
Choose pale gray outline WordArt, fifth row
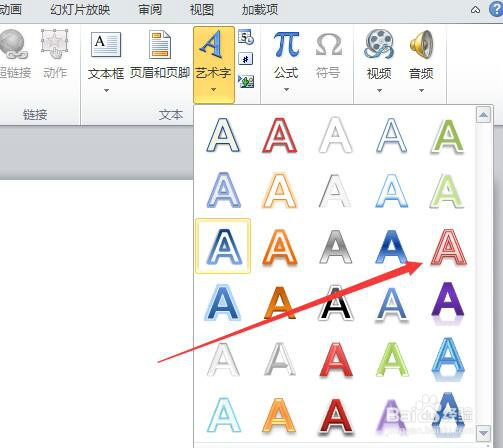(x=223, y=359)
